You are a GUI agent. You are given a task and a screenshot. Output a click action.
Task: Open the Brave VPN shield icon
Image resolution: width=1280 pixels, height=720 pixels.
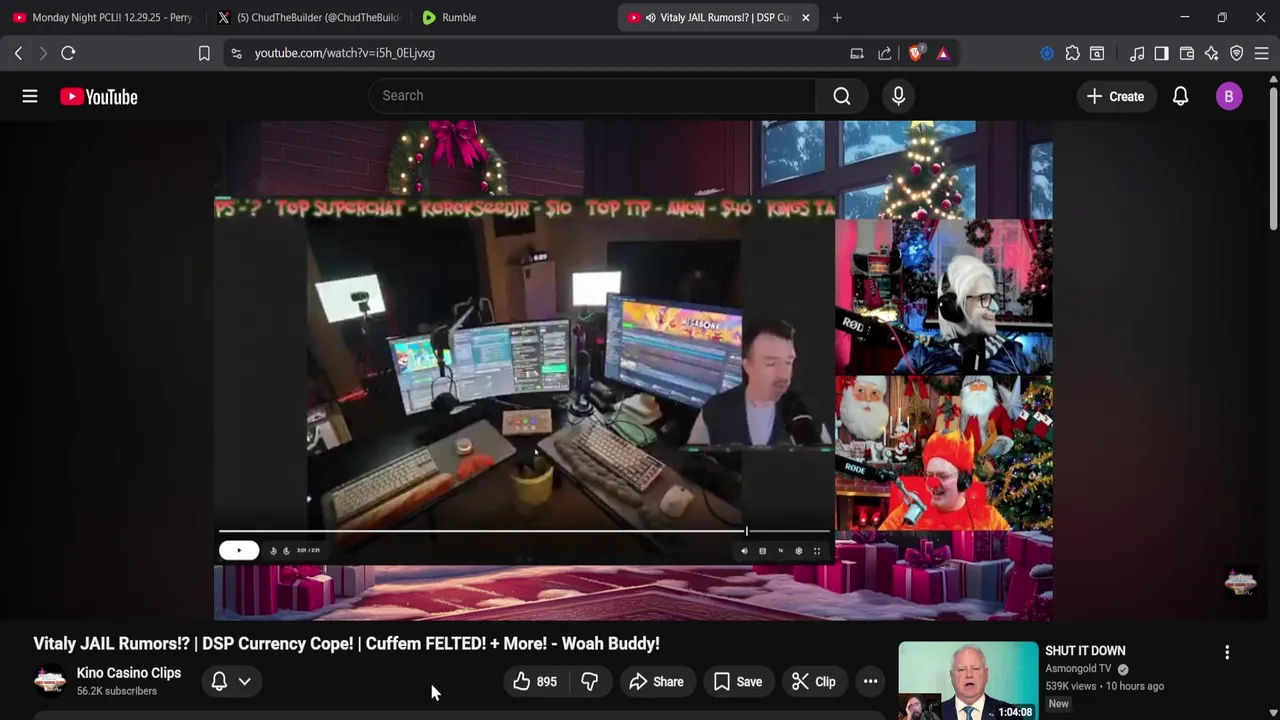point(1237,53)
